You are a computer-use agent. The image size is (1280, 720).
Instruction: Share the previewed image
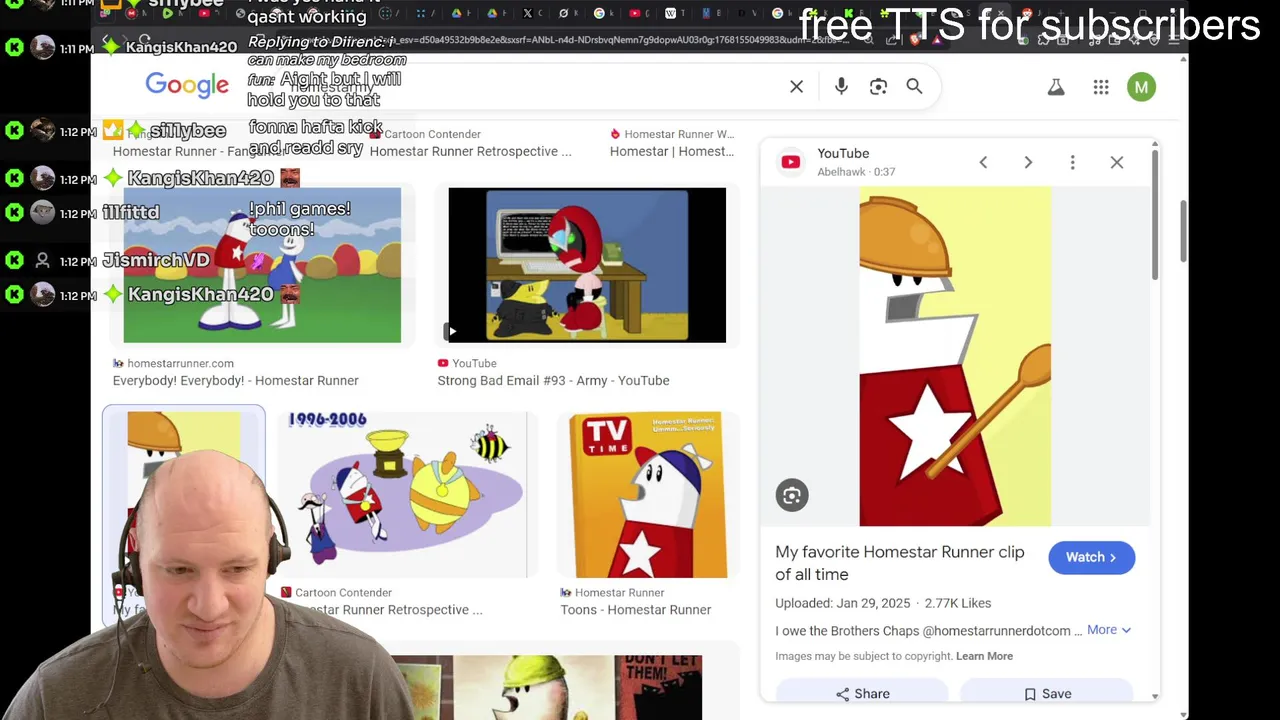862,694
